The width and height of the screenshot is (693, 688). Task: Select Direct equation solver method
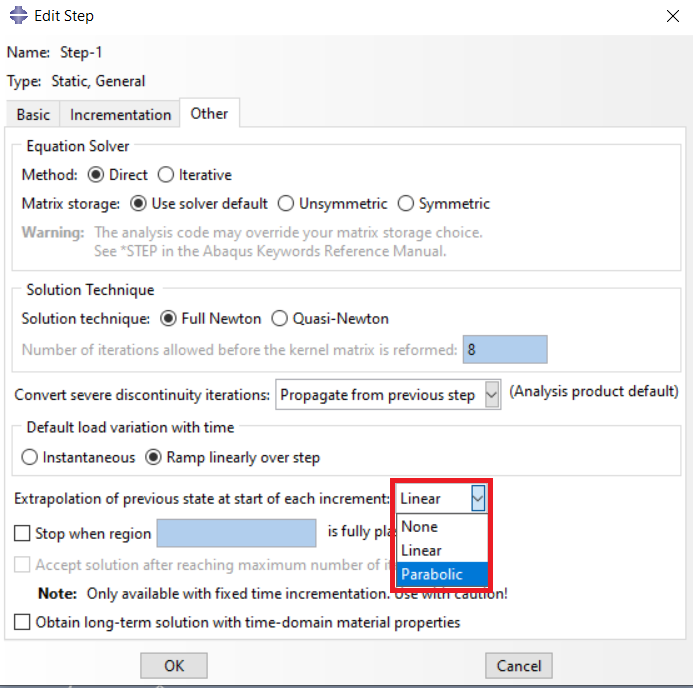click(x=96, y=175)
